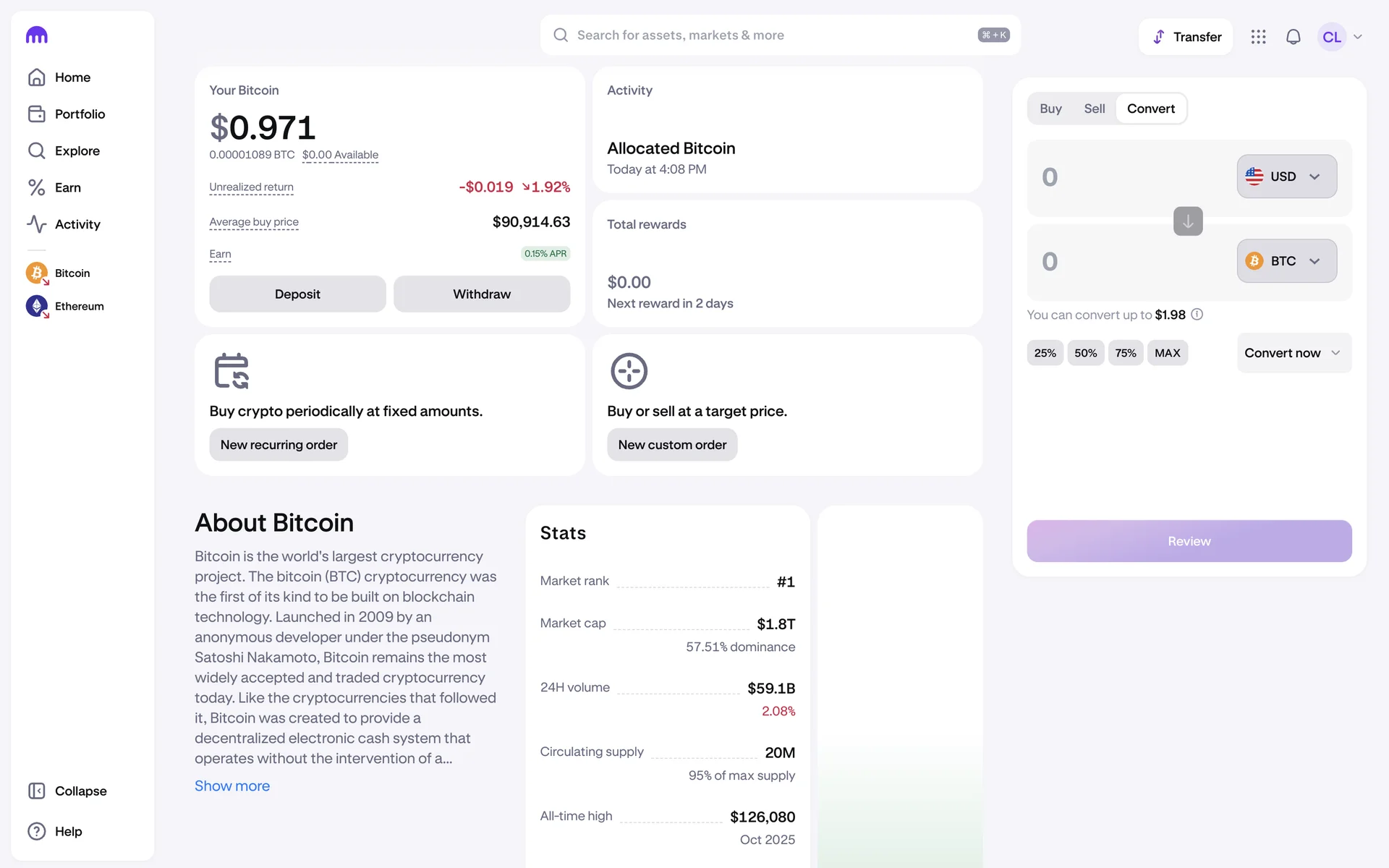Open the apps grid menu
Screen dimensions: 1389x868
1258,37
